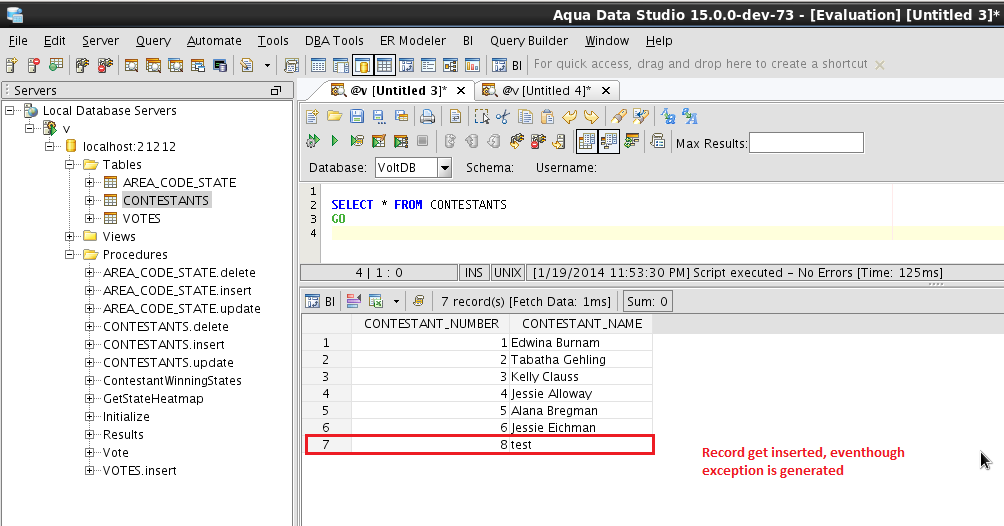Expand the Views folder

pyautogui.click(x=70, y=236)
